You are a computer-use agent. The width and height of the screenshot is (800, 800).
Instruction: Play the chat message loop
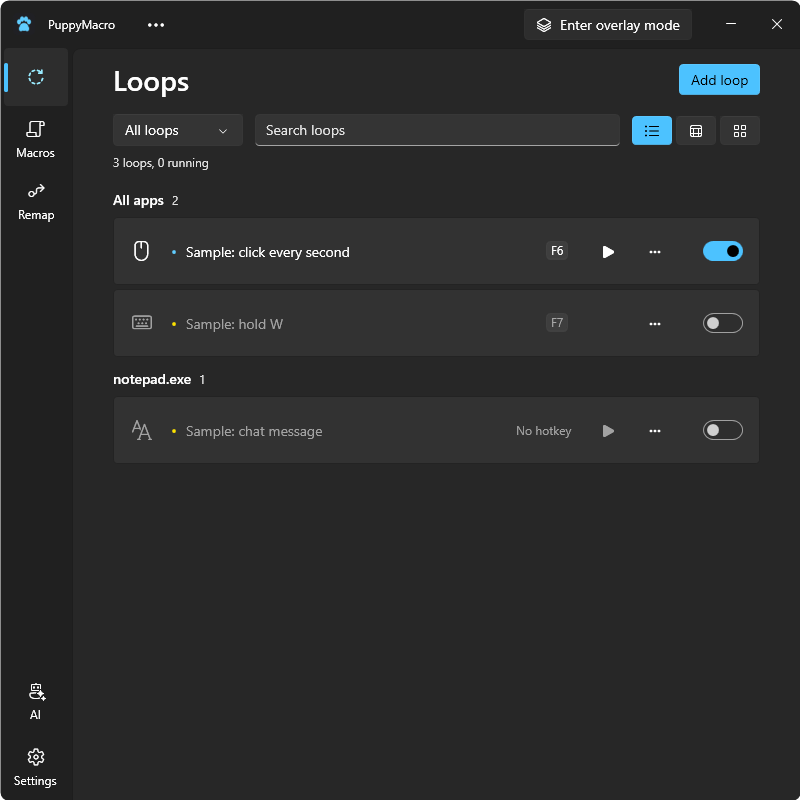(608, 431)
